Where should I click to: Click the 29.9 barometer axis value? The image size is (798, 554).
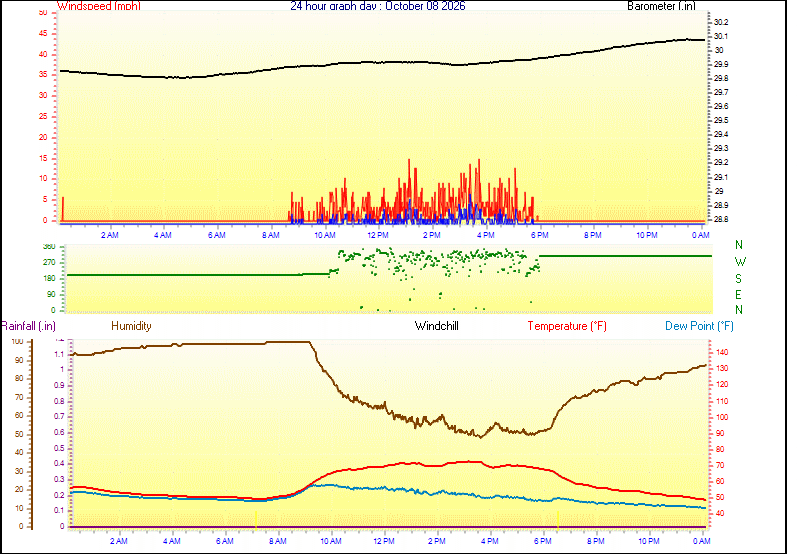[x=721, y=65]
